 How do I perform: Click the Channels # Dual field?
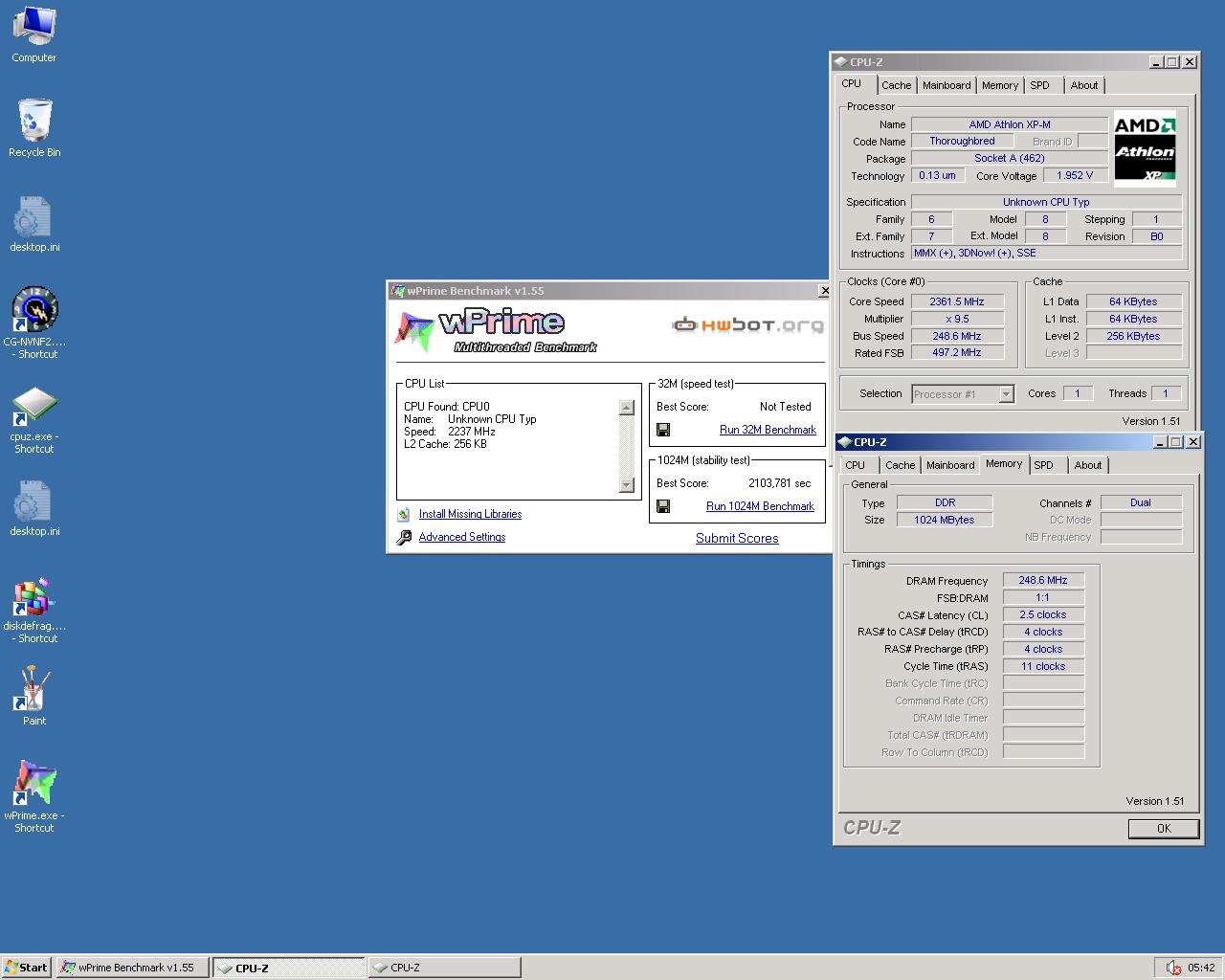pyautogui.click(x=1141, y=502)
